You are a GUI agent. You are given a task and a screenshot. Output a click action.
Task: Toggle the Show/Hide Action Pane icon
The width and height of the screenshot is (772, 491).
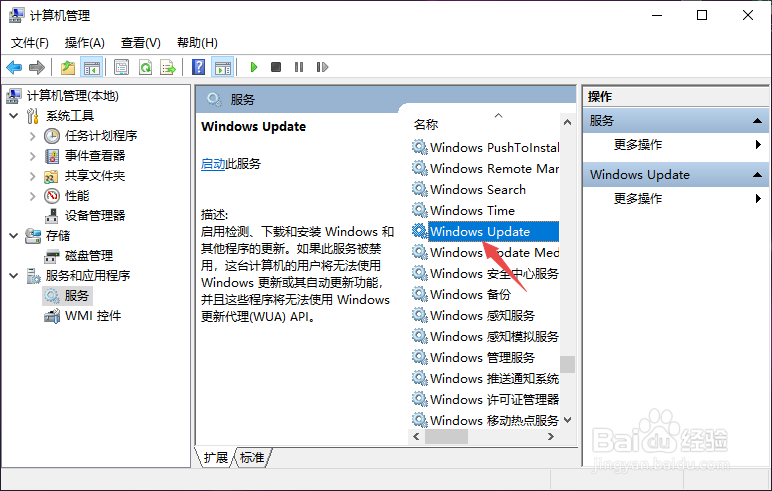tap(223, 67)
